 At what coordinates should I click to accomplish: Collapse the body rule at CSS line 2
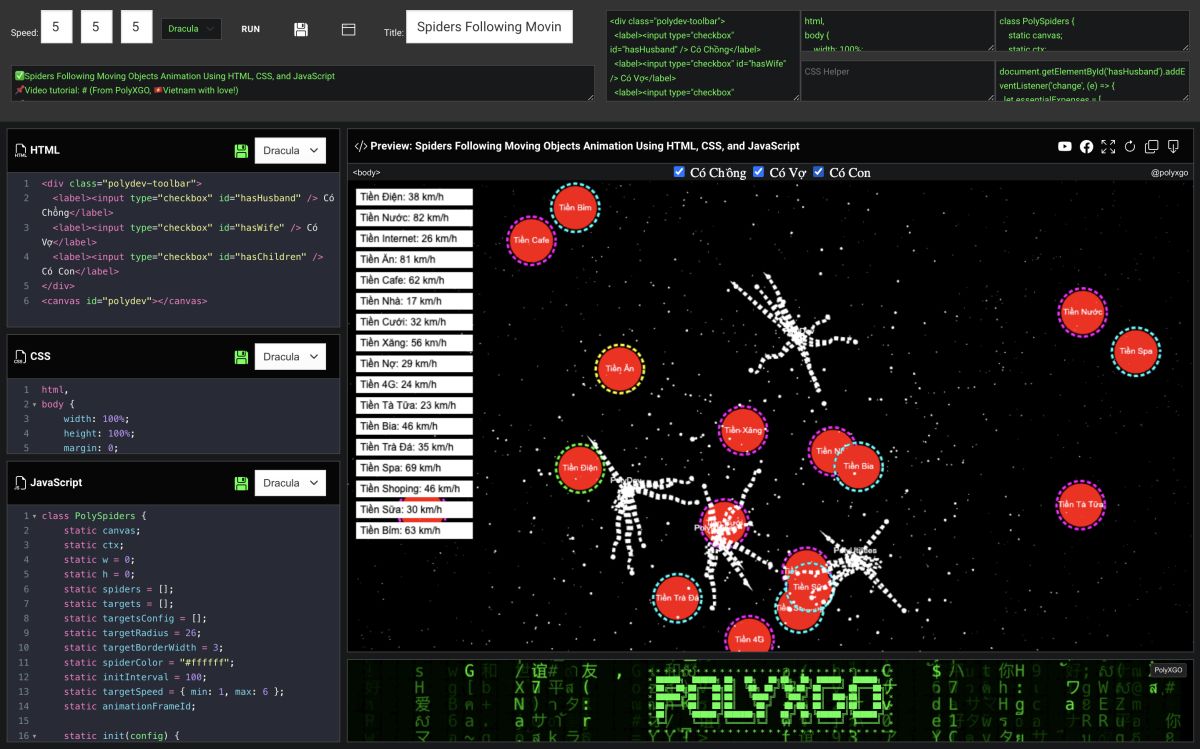click(35, 405)
